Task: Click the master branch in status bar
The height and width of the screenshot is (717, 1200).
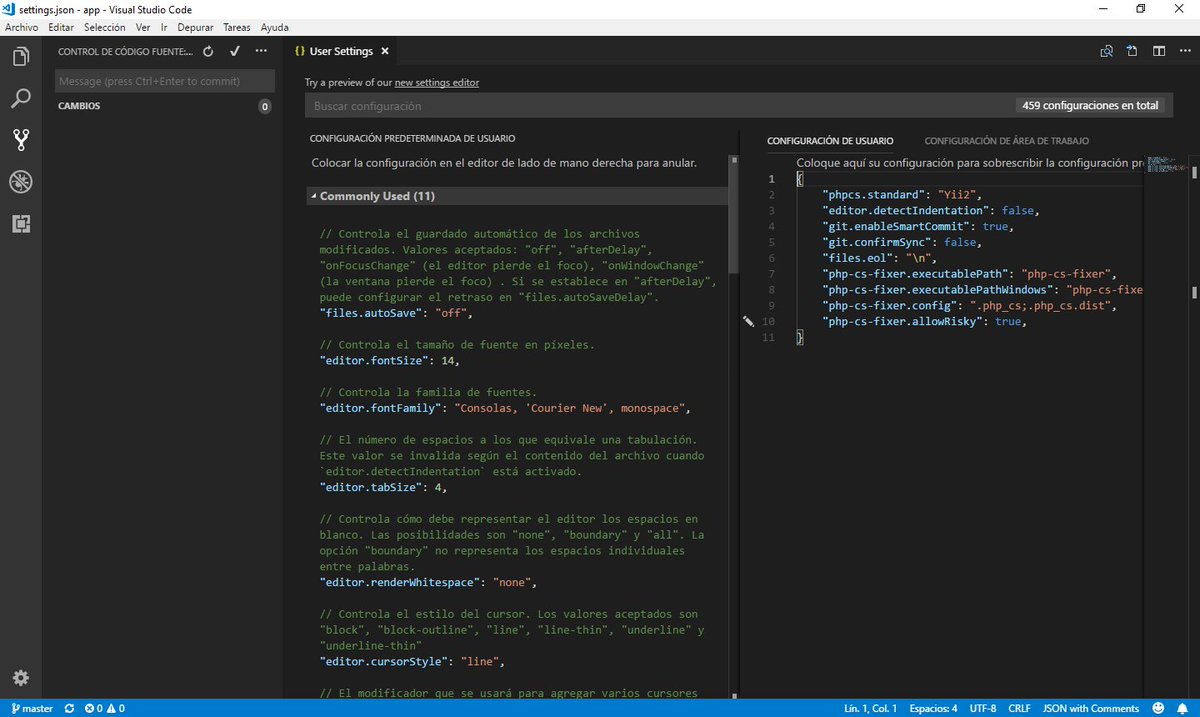Action: coord(30,708)
